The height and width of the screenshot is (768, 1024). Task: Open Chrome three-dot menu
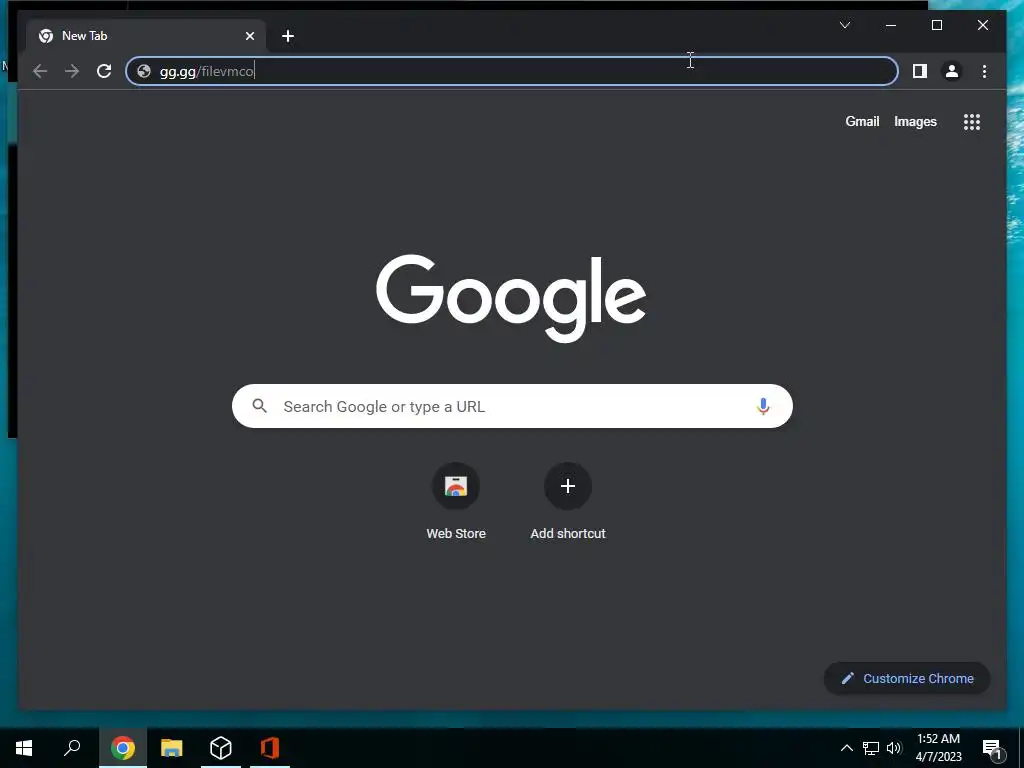click(x=984, y=71)
